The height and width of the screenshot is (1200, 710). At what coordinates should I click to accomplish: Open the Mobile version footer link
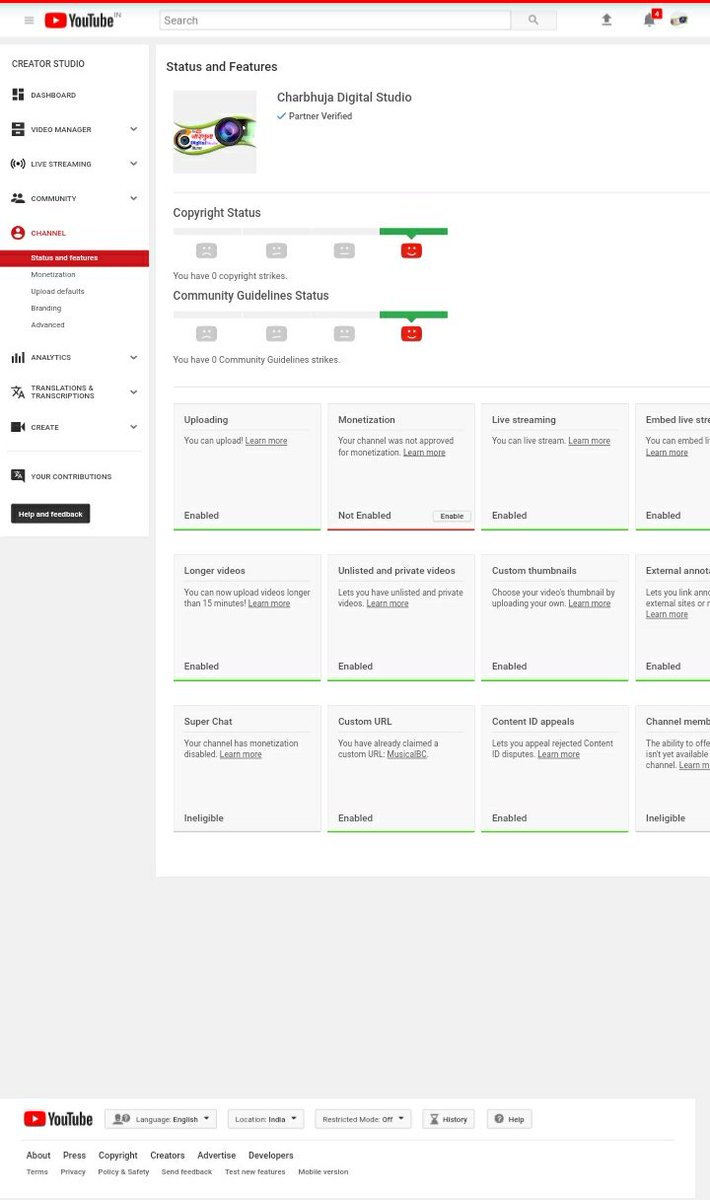[323, 1172]
